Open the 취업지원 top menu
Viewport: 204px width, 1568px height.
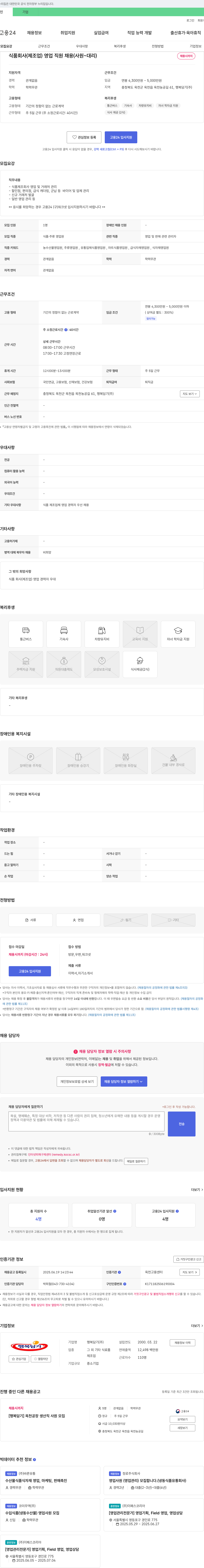click(x=68, y=33)
